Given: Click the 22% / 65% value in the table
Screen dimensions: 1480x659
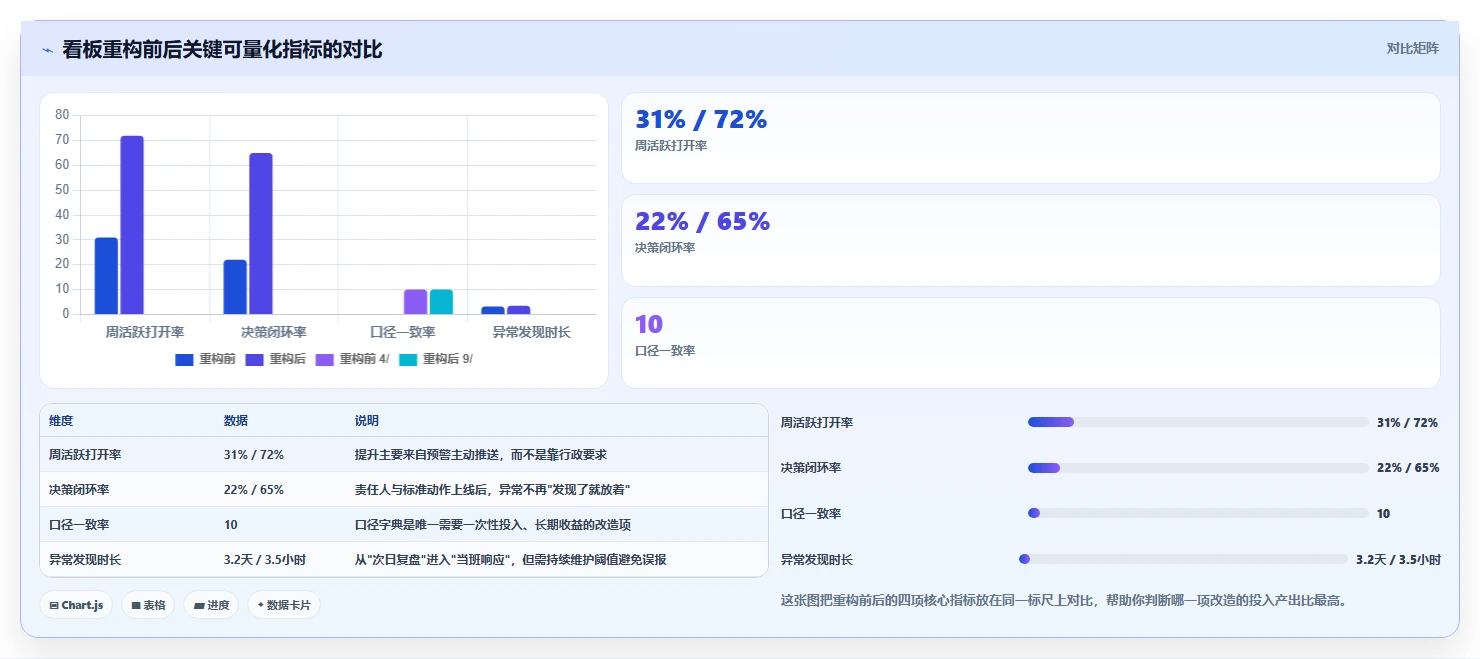Looking at the screenshot, I should [x=254, y=490].
